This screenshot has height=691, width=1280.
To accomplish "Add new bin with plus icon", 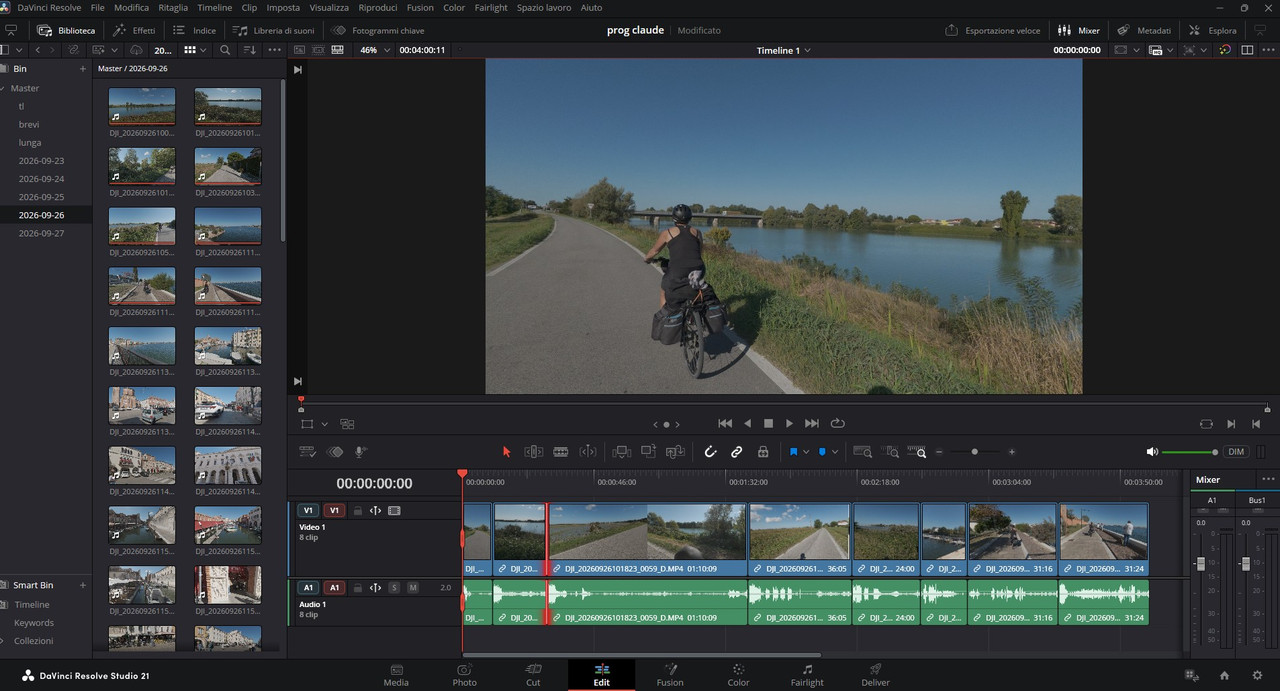I will [83, 69].
